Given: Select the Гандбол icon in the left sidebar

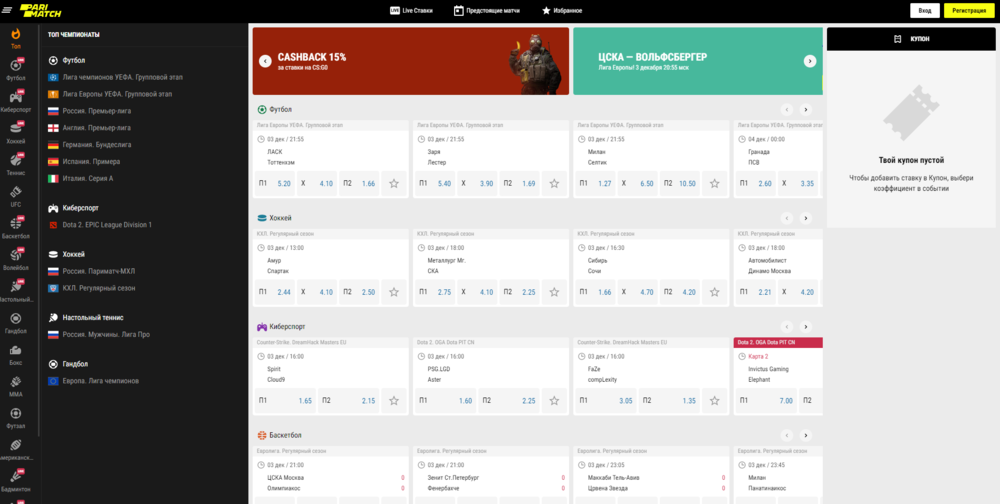Looking at the screenshot, I should (15, 321).
